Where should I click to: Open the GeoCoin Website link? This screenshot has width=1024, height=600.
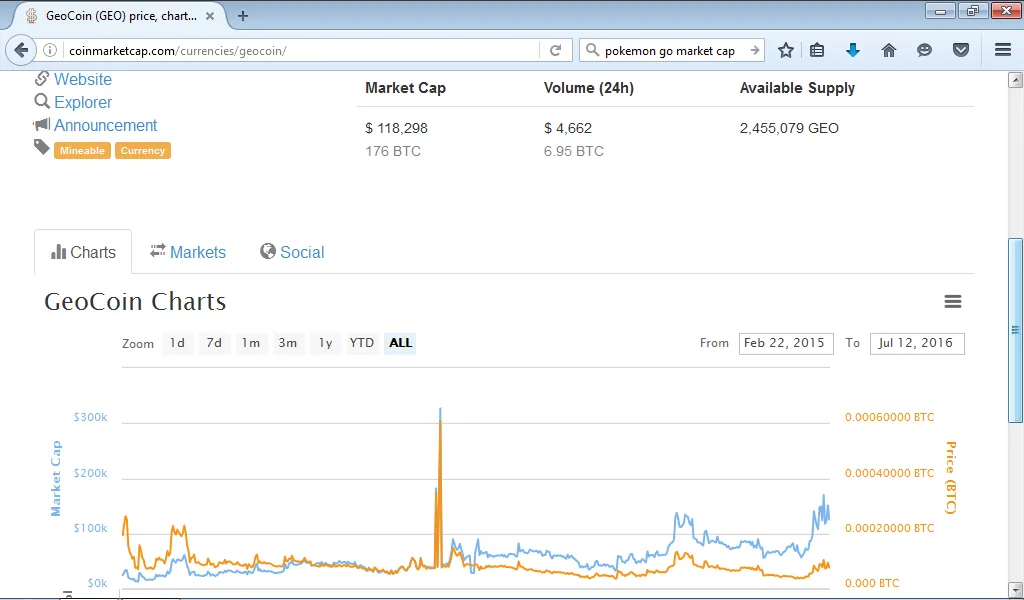point(82,79)
